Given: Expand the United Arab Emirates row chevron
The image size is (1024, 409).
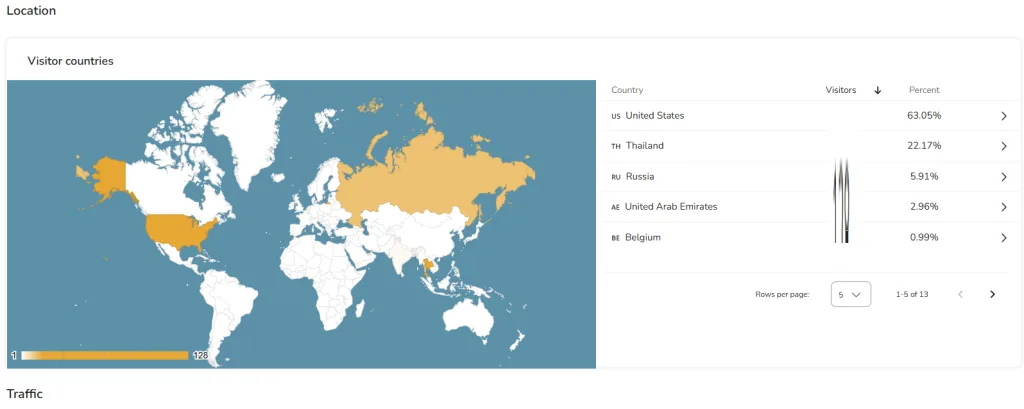Looking at the screenshot, I should (1004, 207).
